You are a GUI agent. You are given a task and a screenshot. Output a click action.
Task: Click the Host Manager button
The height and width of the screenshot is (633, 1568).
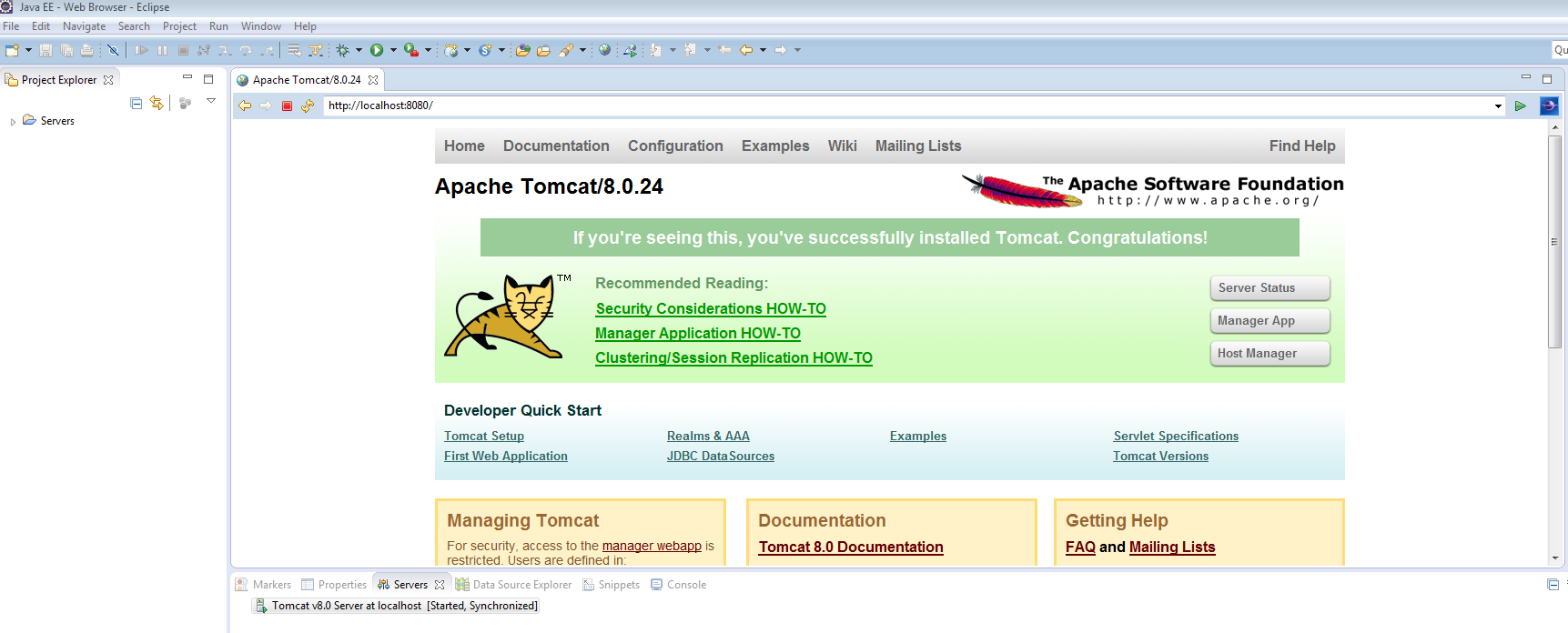(x=1270, y=354)
